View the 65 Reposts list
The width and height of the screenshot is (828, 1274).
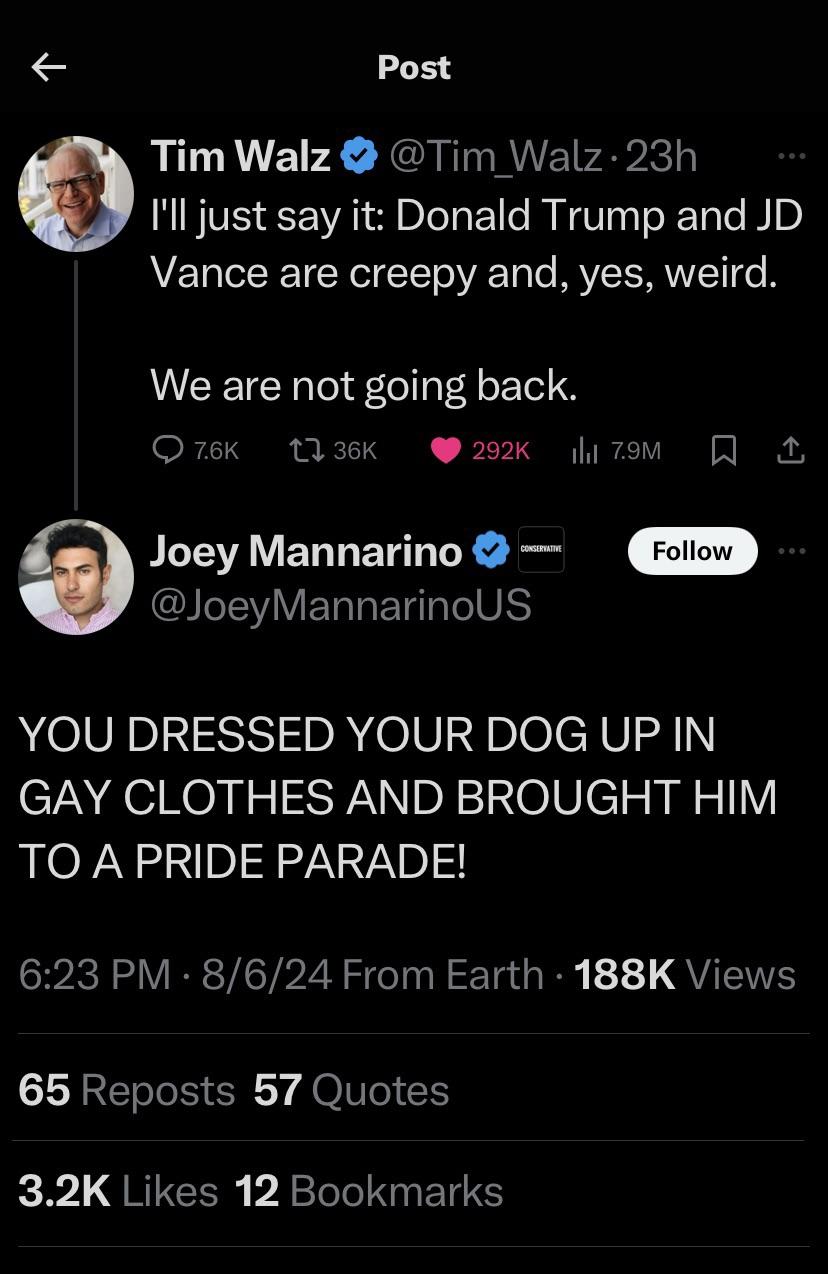click(127, 1089)
